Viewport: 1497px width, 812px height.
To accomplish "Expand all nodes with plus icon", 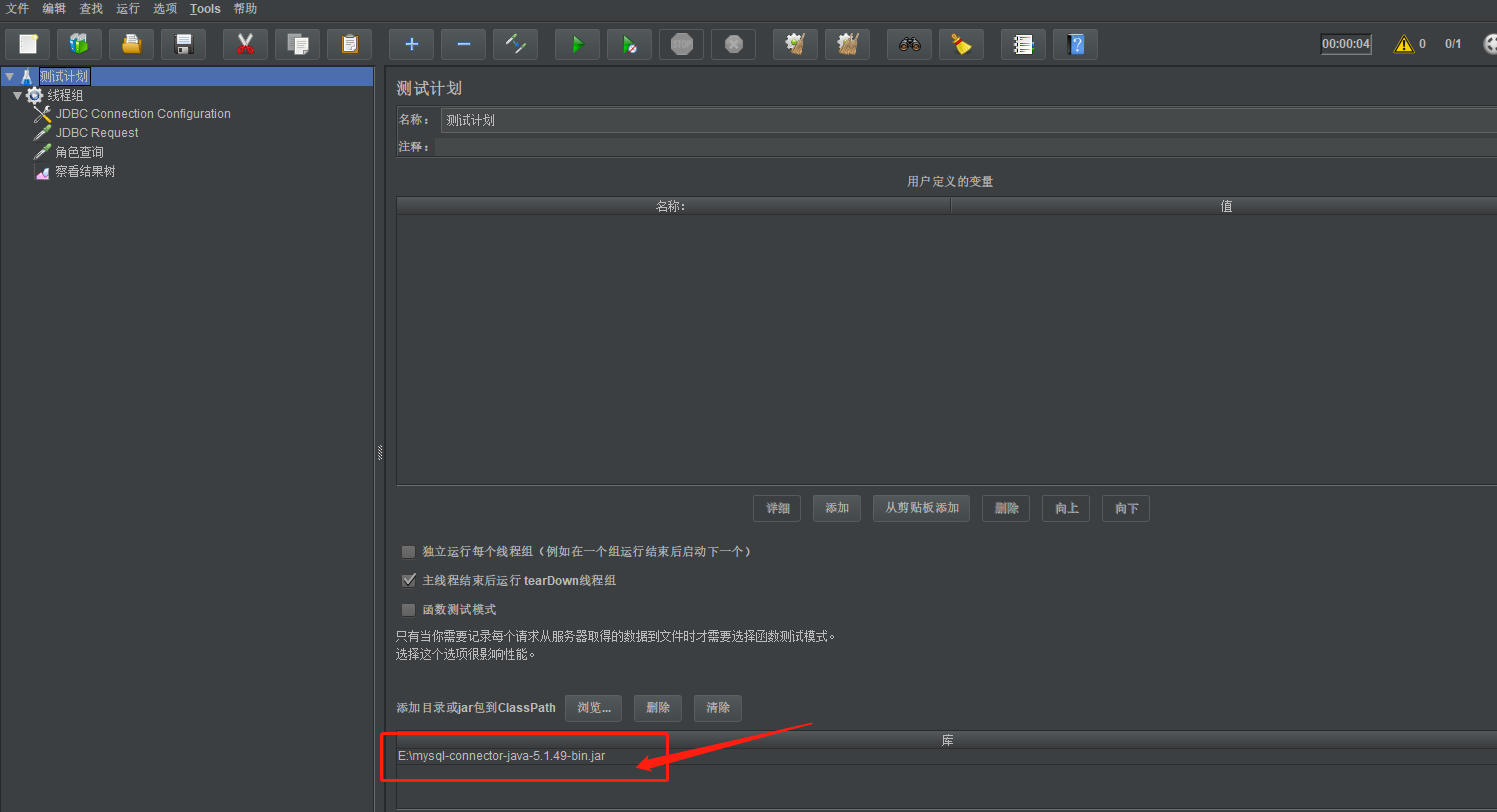I will click(411, 44).
